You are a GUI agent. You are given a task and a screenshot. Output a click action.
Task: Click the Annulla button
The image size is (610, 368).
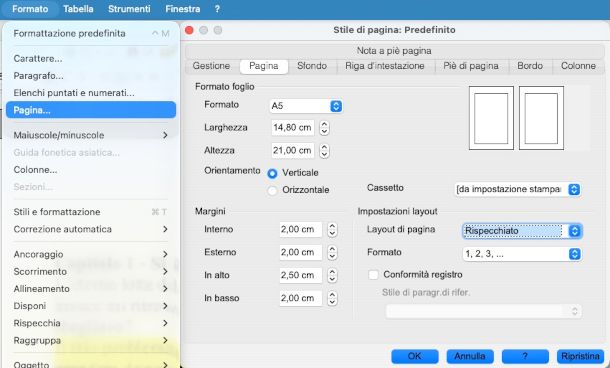(x=470, y=356)
